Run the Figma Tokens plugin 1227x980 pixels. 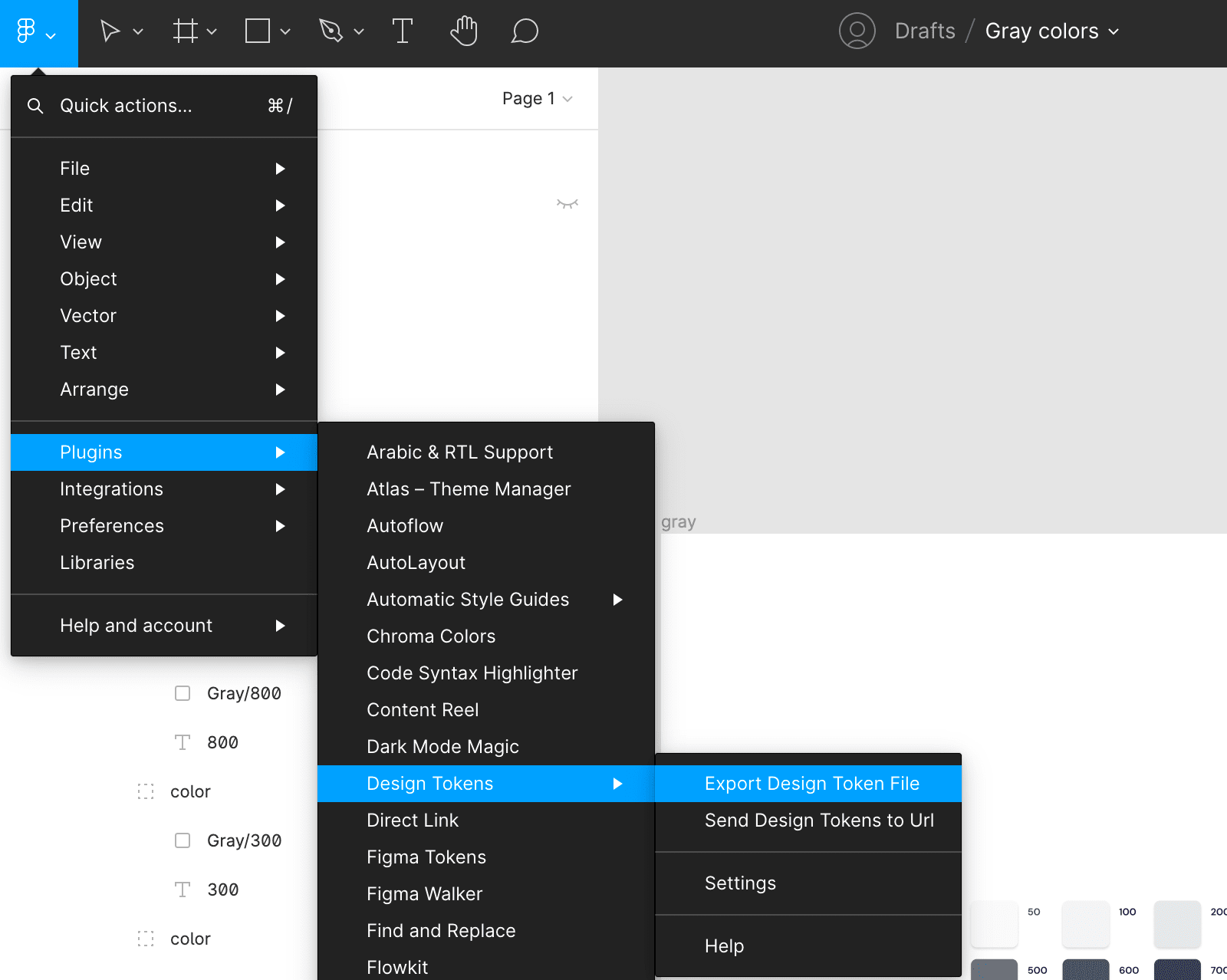[486, 857]
